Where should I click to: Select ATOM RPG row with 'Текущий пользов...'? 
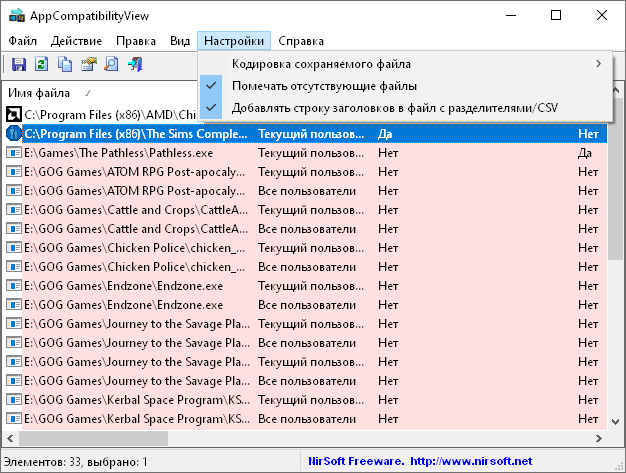(307, 172)
